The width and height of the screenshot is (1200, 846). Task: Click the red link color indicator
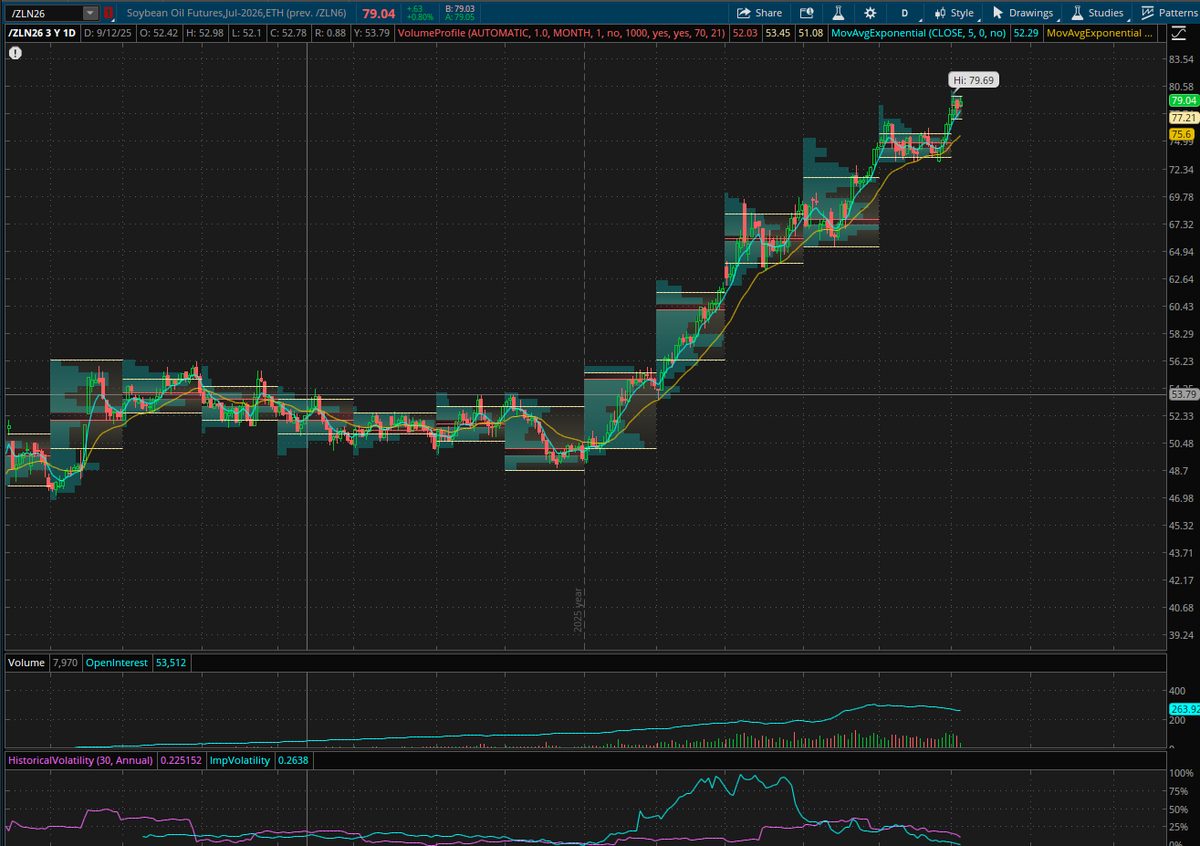[x=108, y=13]
